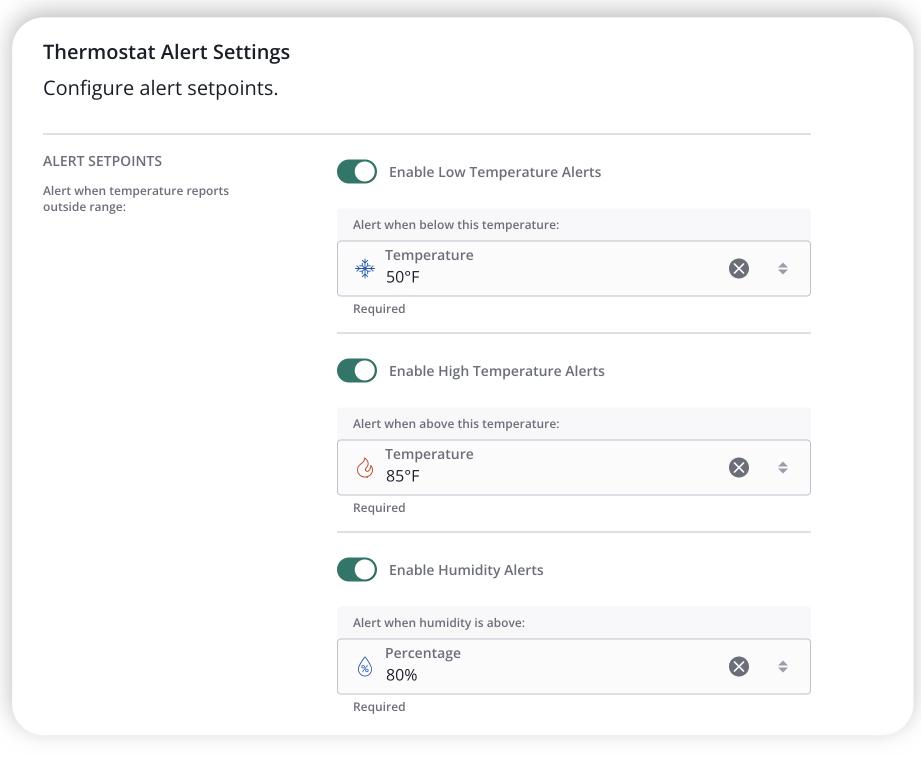Click the stepper arrows on the humidity field
The height and width of the screenshot is (757, 921).
pos(783,666)
